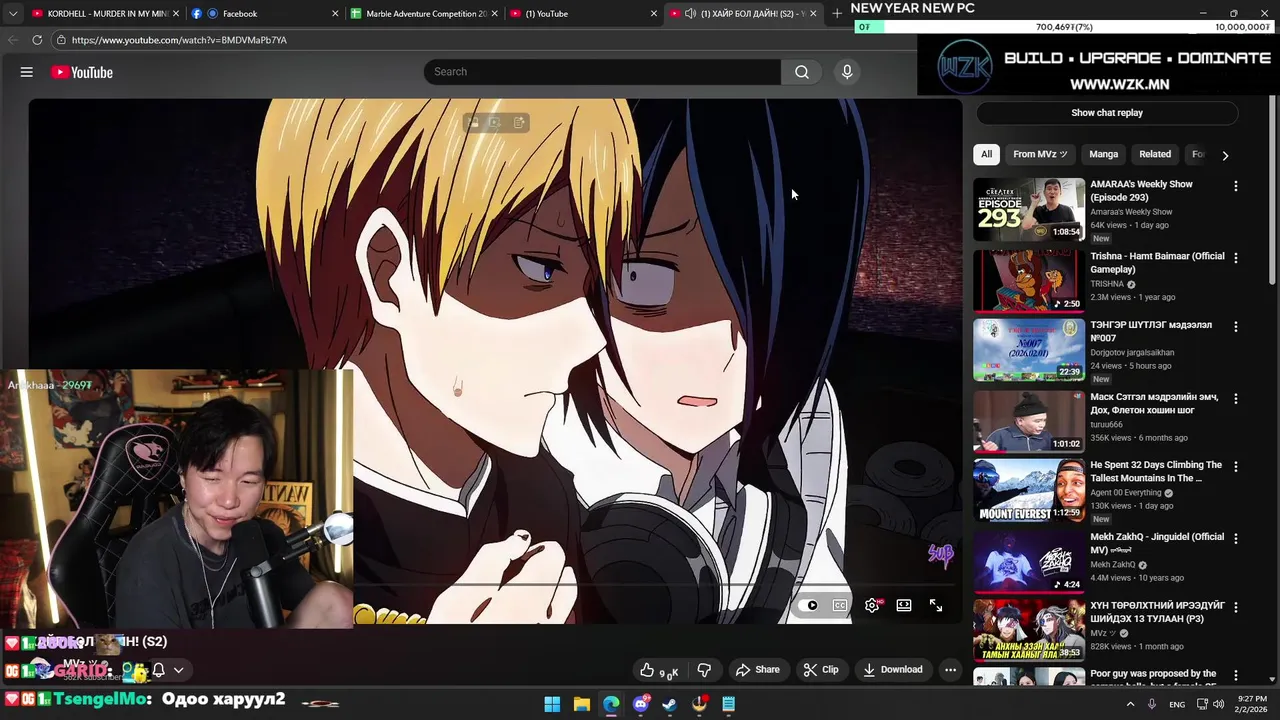Screen dimensions: 1280x720
Task: Open more actions beside Download
Action: tap(950, 670)
